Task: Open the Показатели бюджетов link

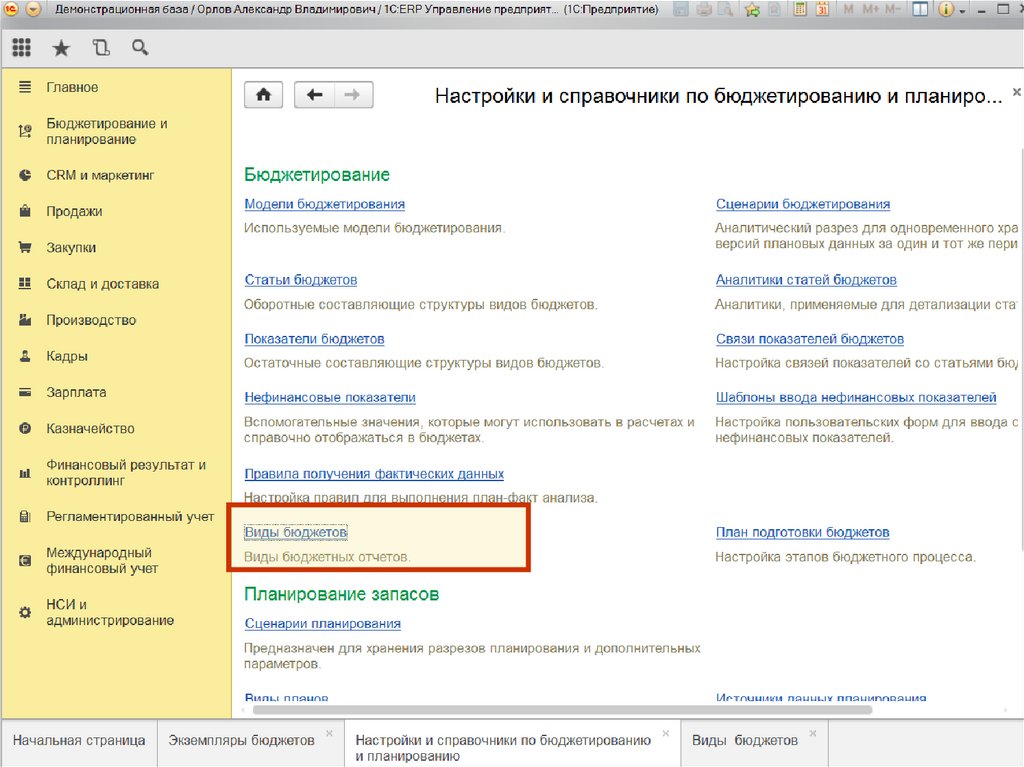Action: coord(314,339)
